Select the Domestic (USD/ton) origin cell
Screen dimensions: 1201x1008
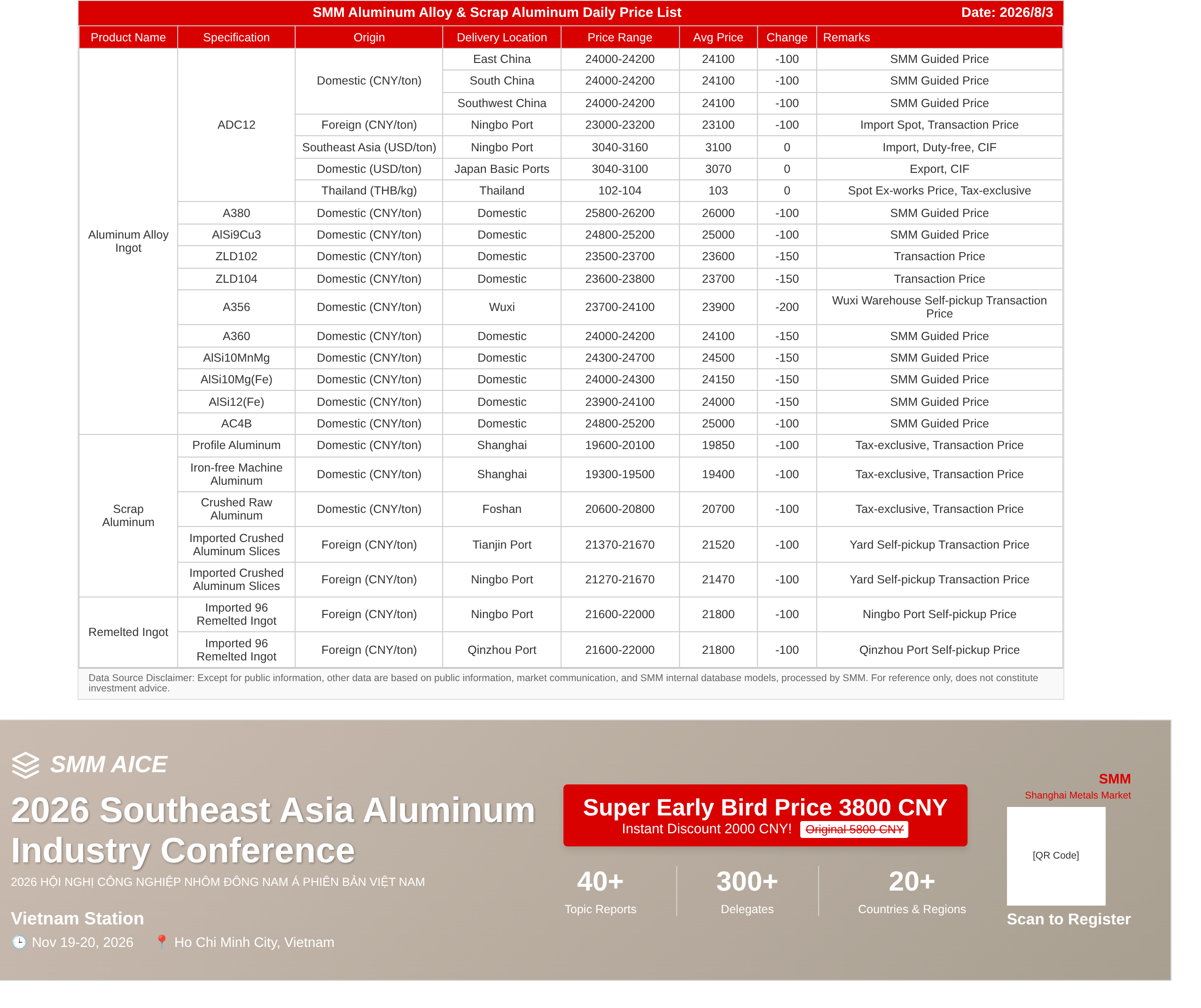tap(369, 169)
